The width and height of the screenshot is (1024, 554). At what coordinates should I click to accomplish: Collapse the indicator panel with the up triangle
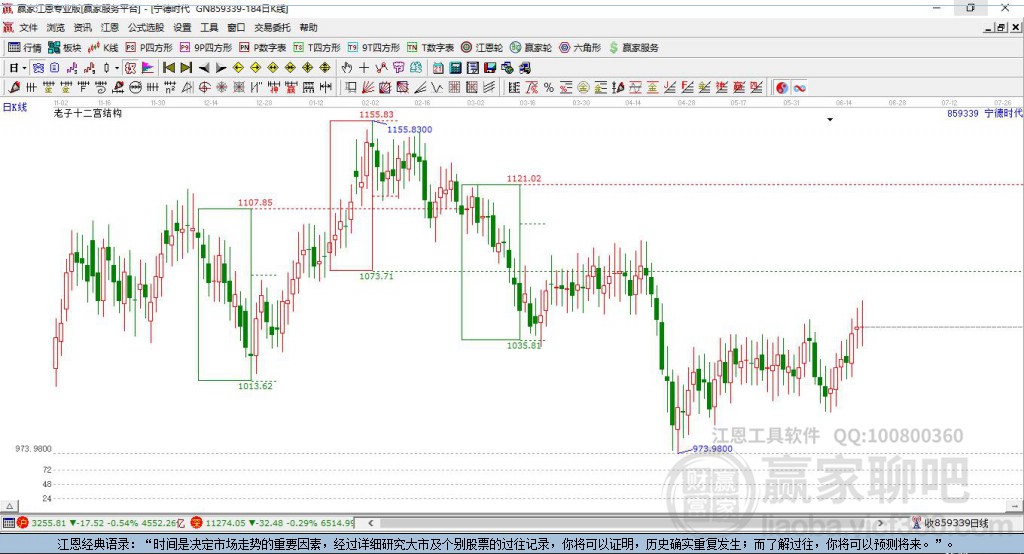tap(9, 506)
